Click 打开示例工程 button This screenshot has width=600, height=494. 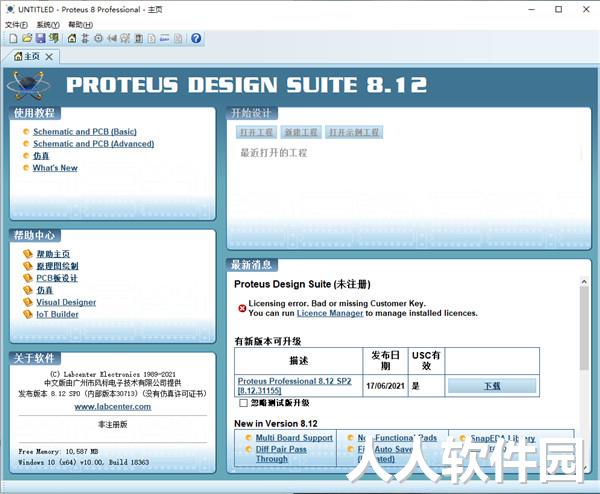pos(354,132)
